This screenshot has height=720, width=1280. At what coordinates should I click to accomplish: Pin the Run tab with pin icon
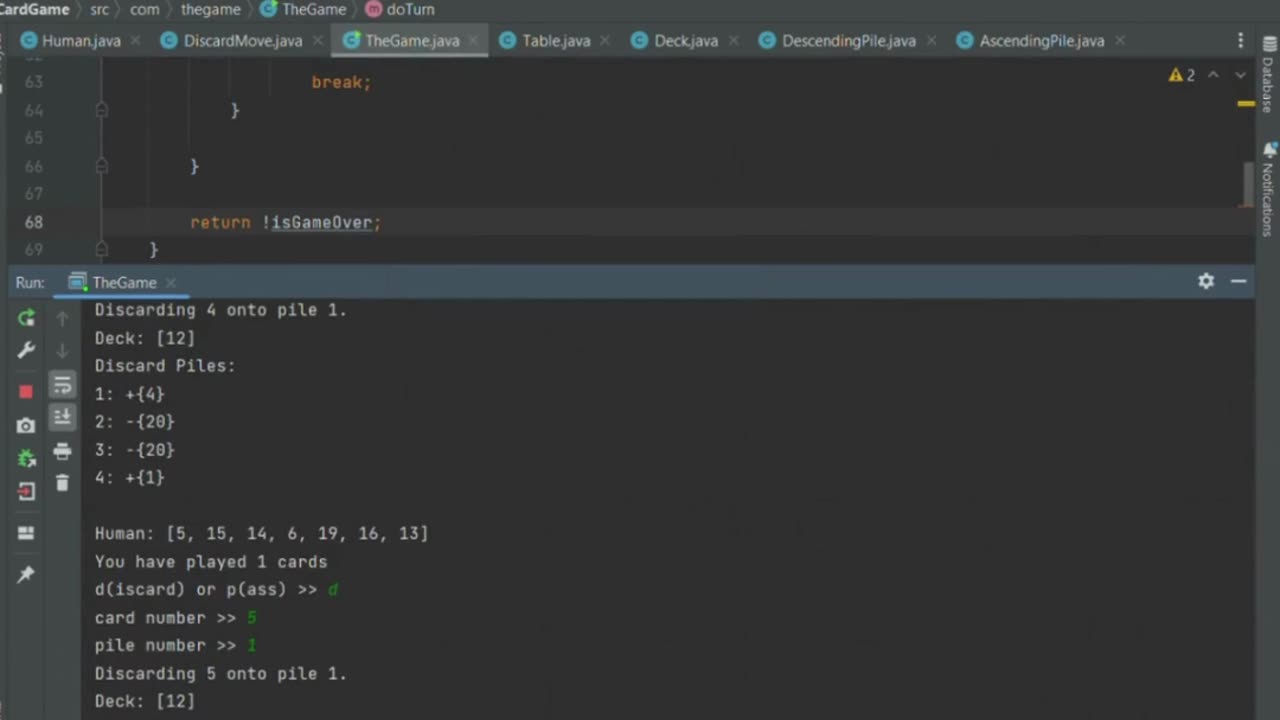(26, 574)
